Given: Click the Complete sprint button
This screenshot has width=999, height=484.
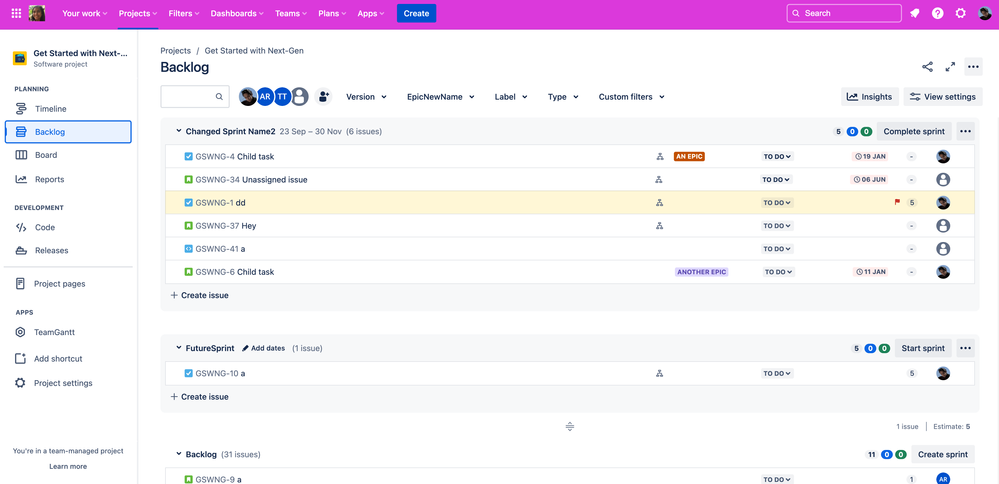Looking at the screenshot, I should 914,131.
